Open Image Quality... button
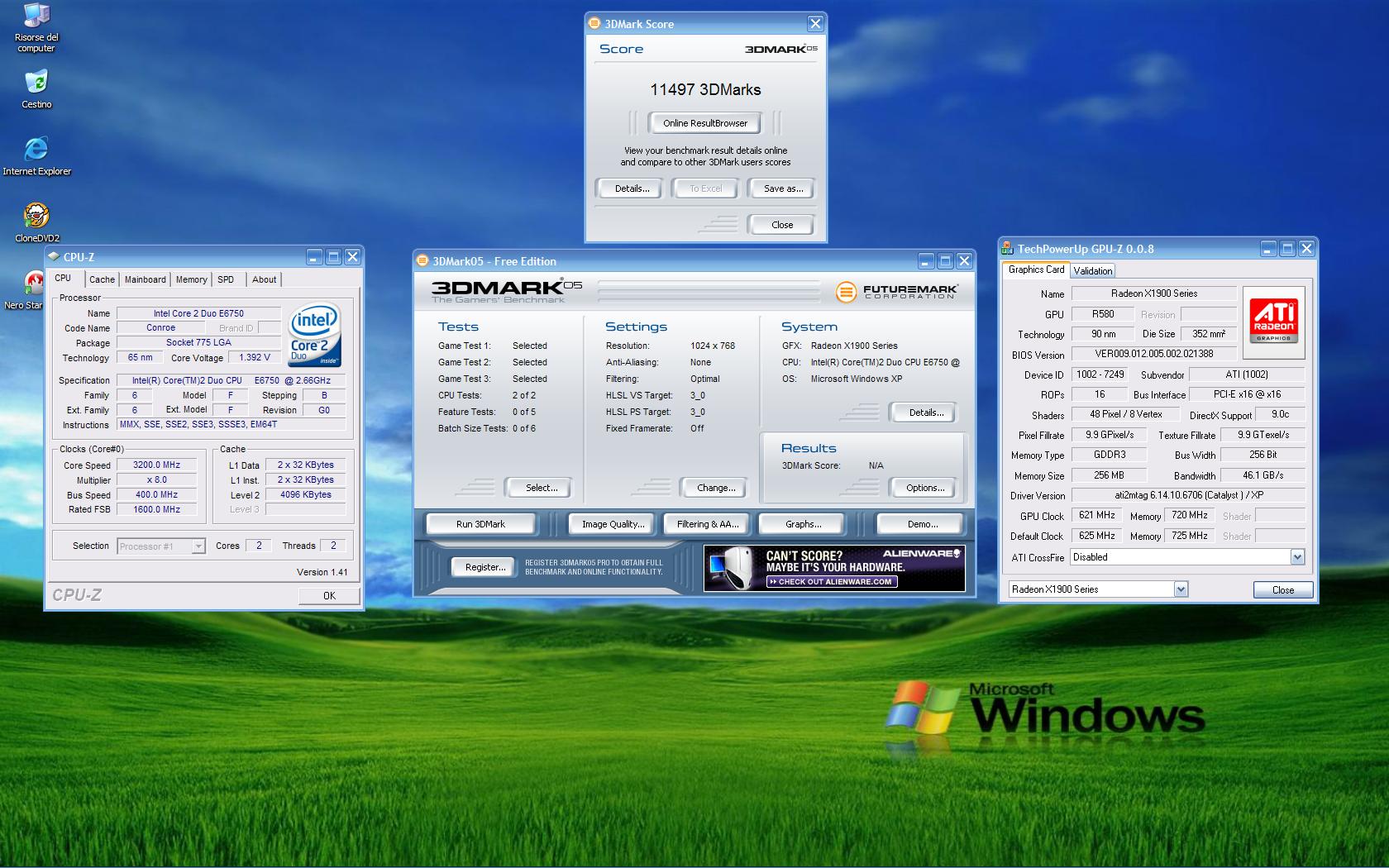 [x=613, y=524]
